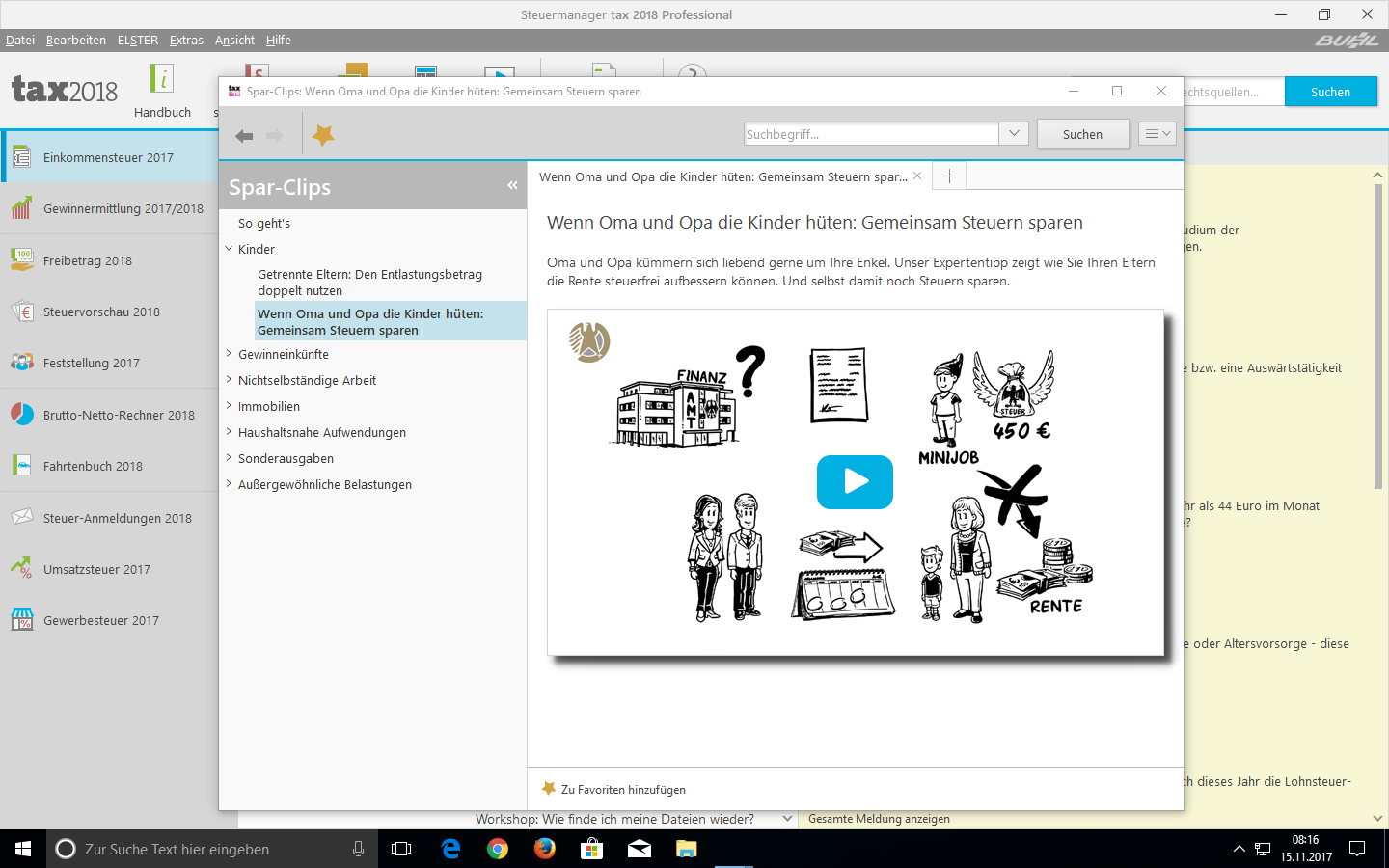Open Gewerbesteuer 2017 module
Image resolution: width=1389 pixels, height=868 pixels.
(109, 620)
